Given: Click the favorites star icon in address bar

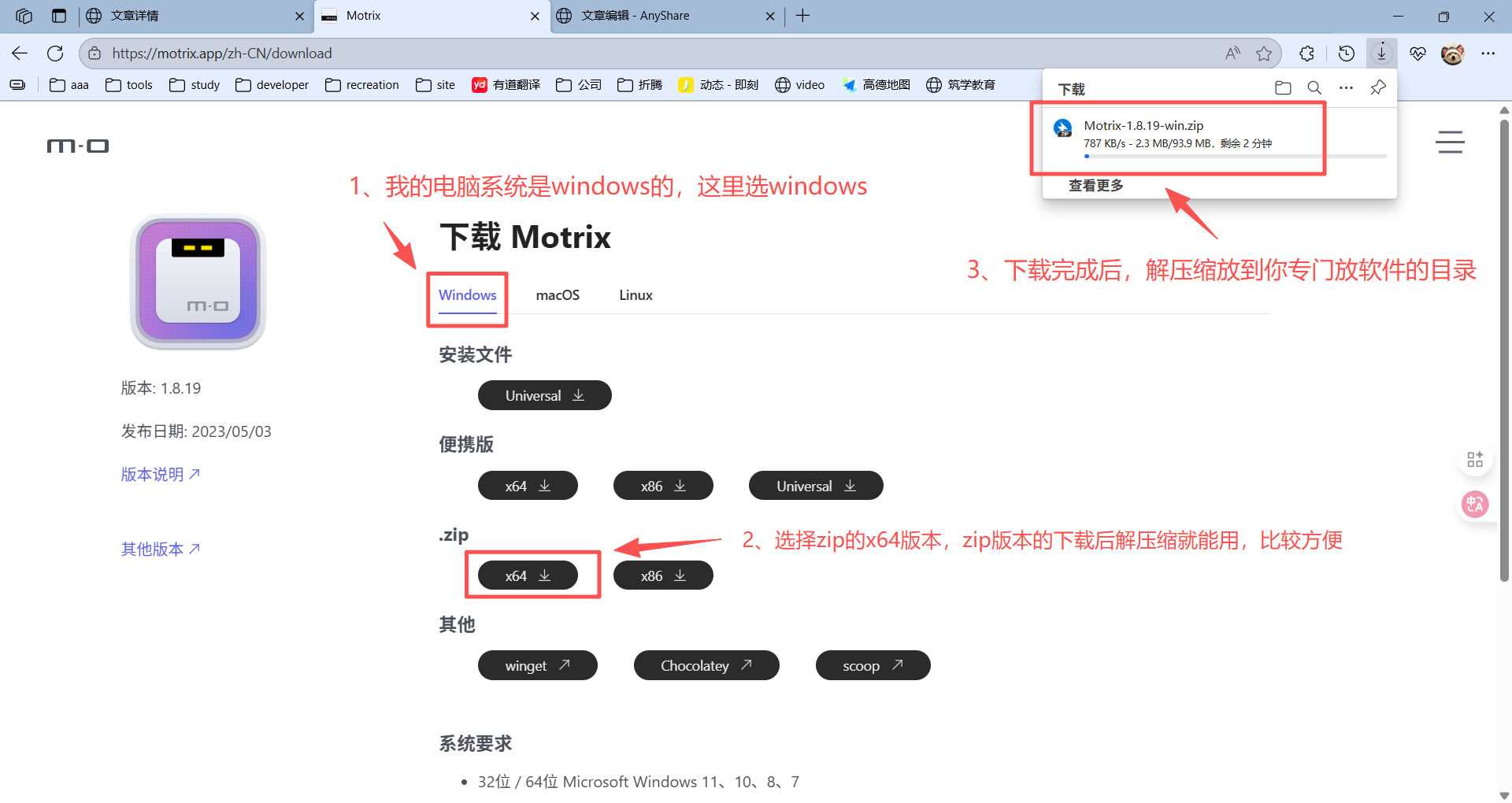Looking at the screenshot, I should [x=1264, y=54].
